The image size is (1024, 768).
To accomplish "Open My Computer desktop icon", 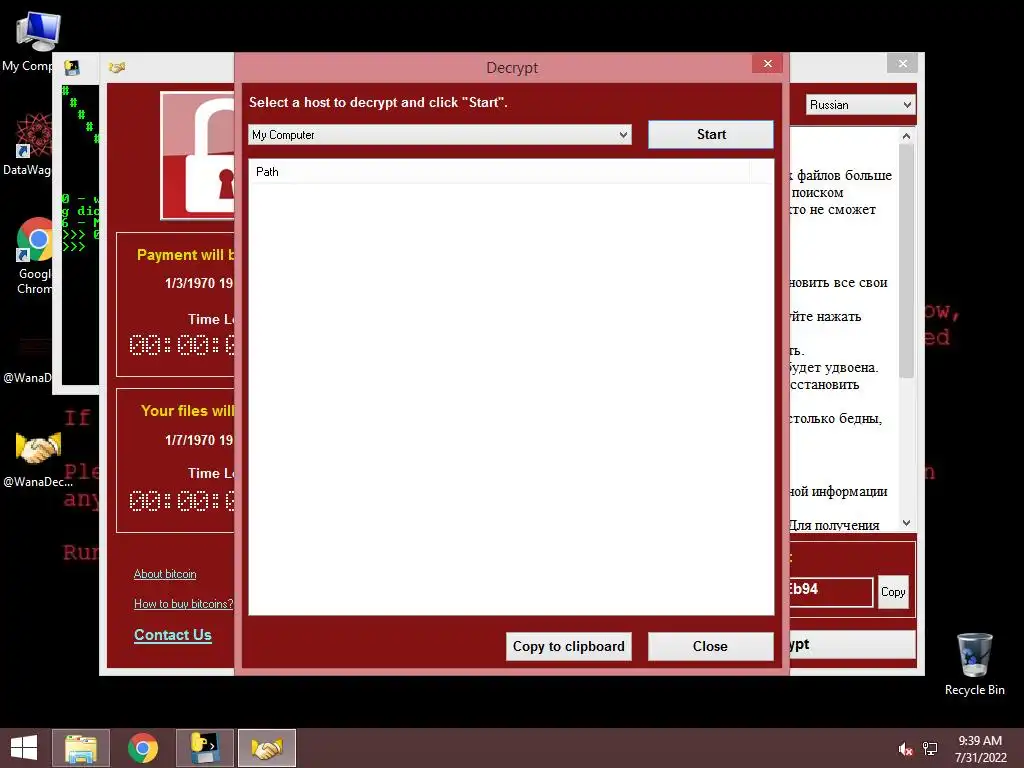I will click(37, 32).
